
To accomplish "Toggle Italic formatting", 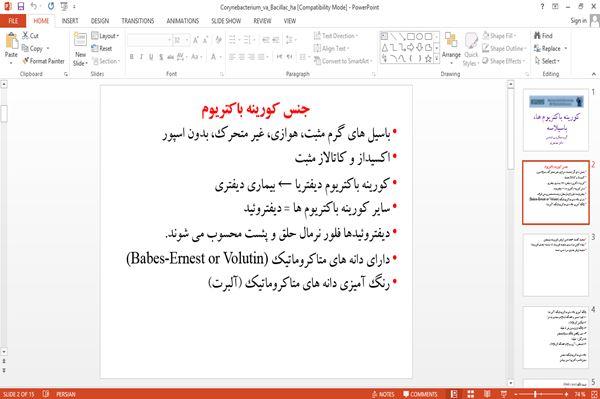I will 142,57.
